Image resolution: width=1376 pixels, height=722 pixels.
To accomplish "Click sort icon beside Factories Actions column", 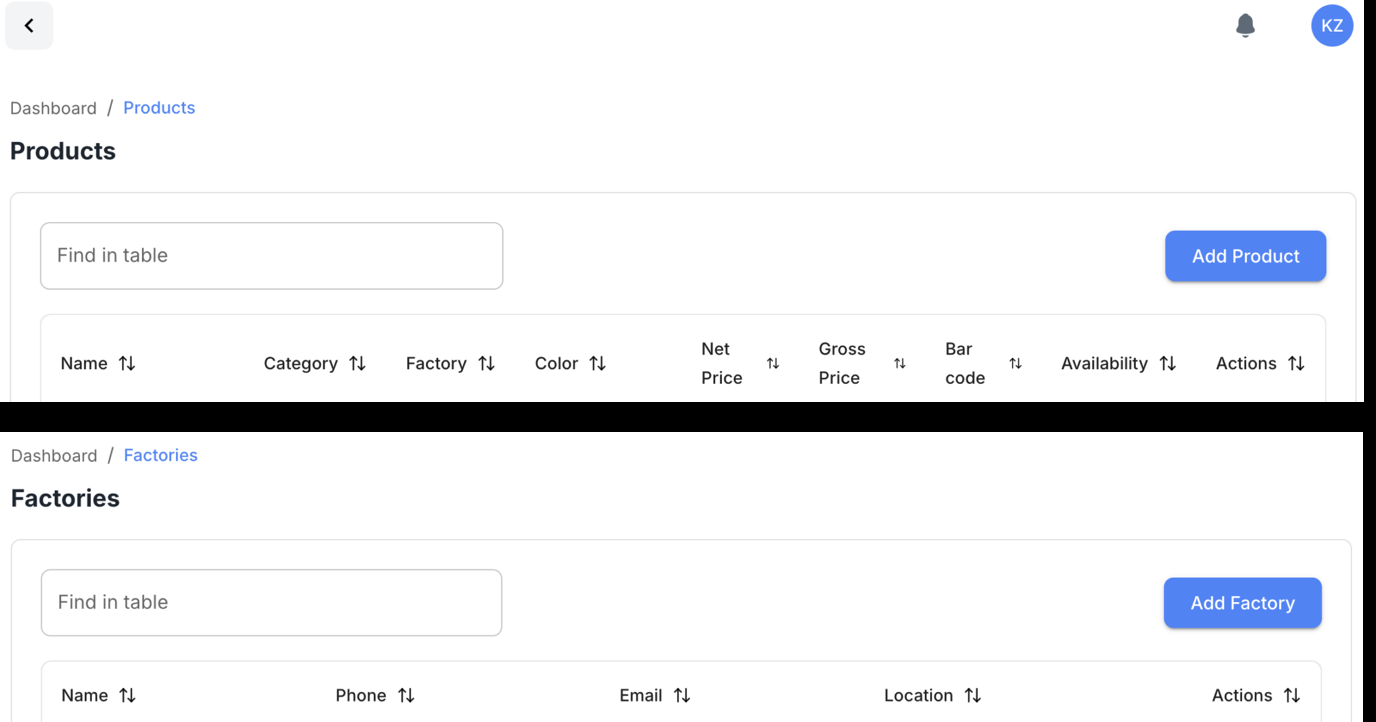I will tap(1292, 695).
